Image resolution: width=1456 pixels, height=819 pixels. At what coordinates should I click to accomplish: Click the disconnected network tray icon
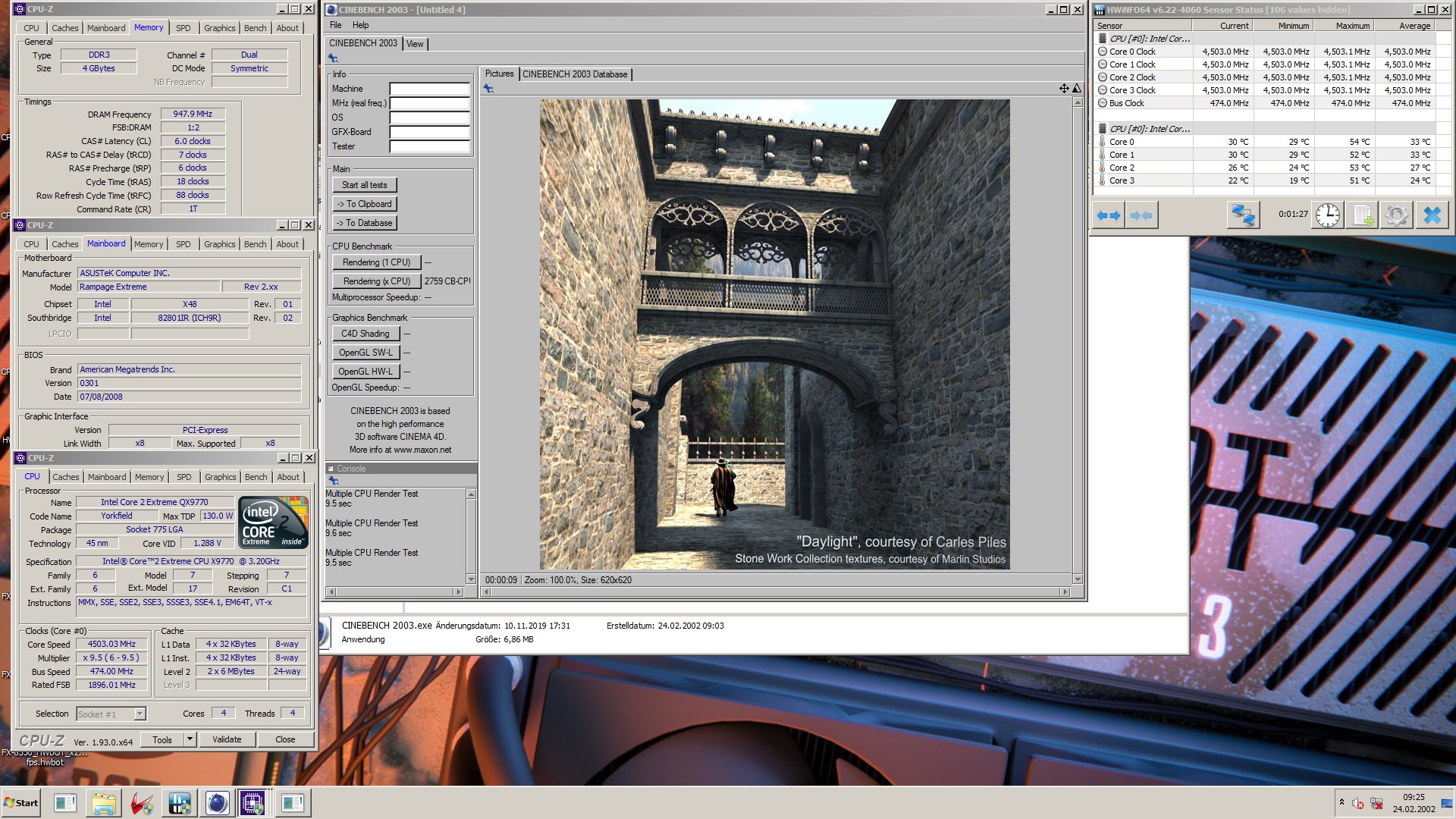[1376, 804]
